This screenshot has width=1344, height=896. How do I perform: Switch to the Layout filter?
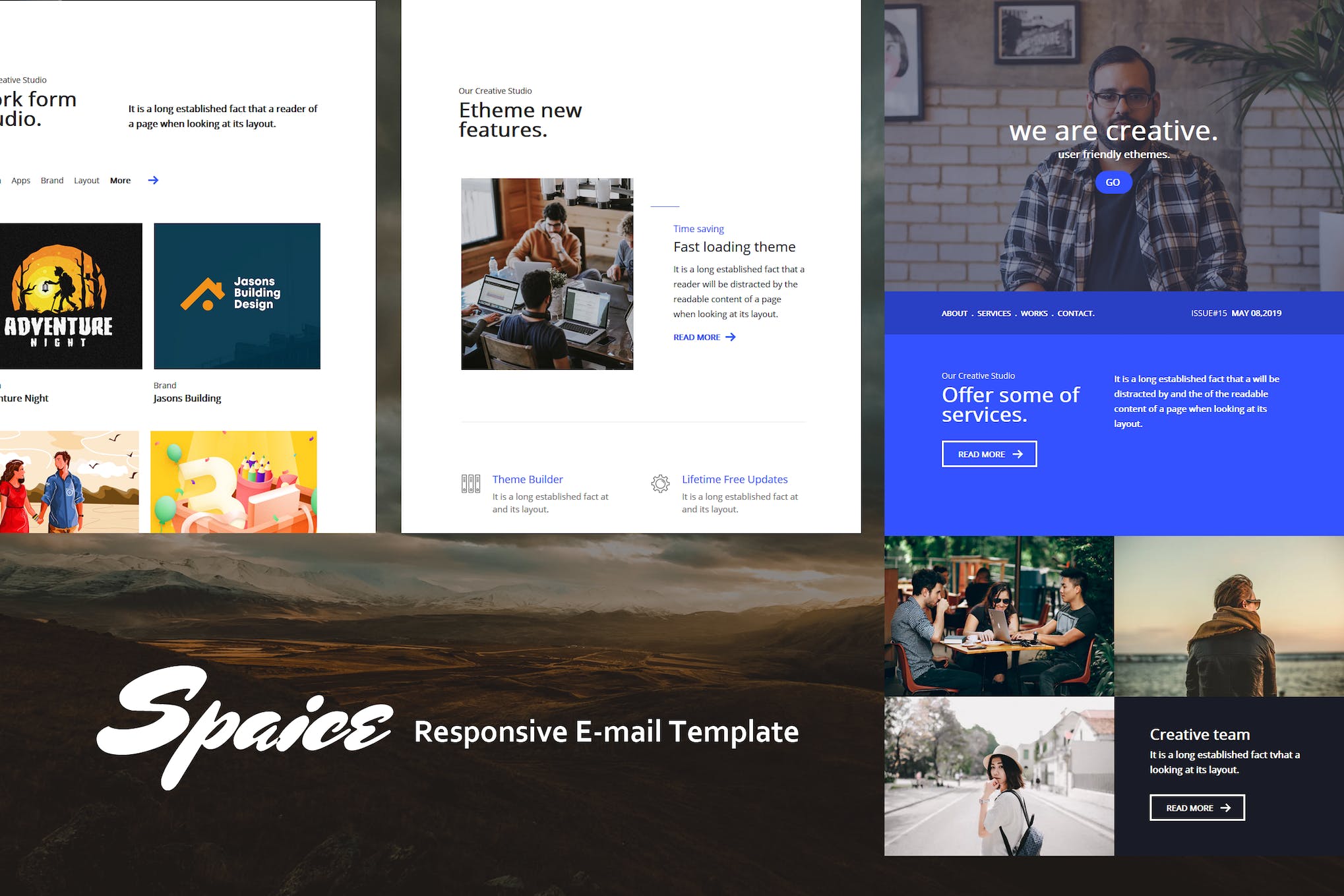point(86,181)
